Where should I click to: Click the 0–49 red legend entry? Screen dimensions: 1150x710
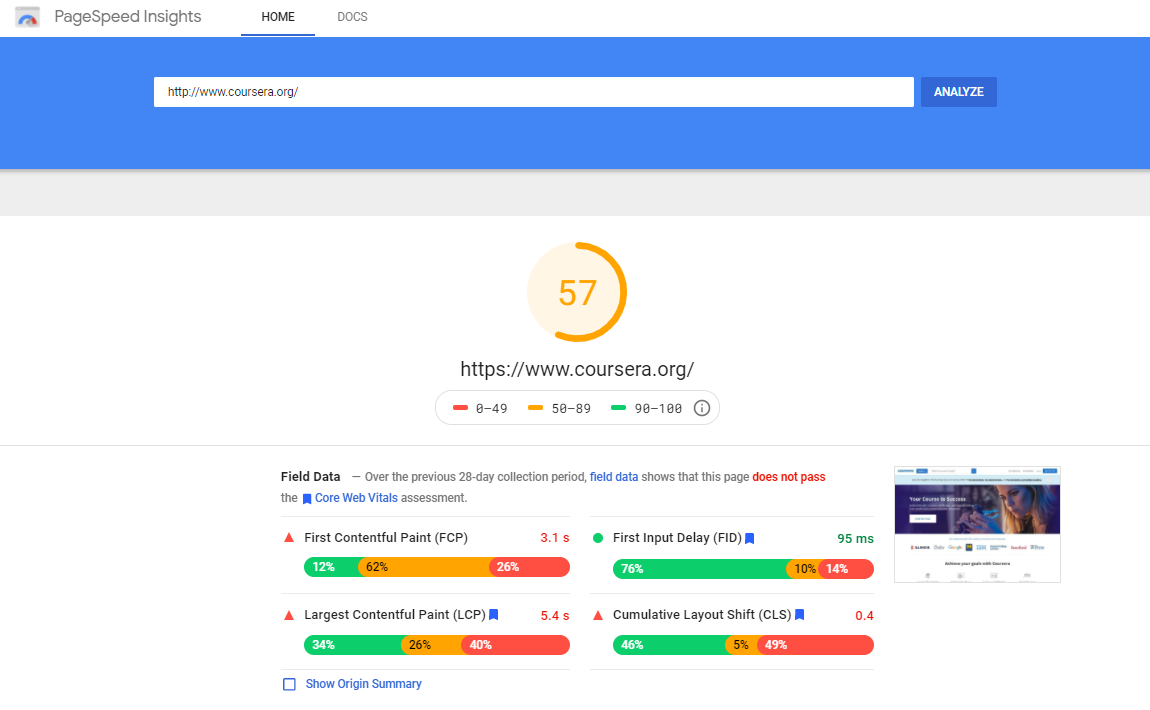480,409
